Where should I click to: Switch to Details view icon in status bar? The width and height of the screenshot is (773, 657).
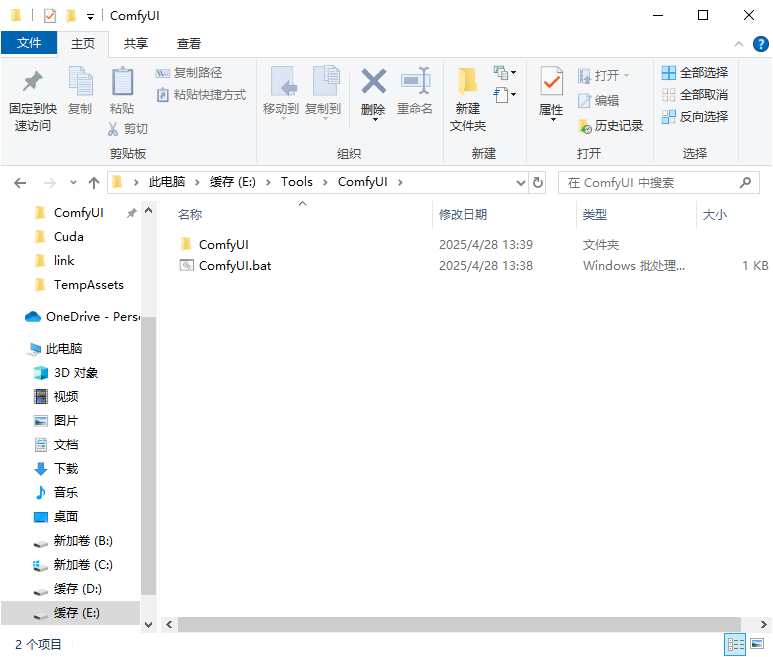pyautogui.click(x=735, y=644)
